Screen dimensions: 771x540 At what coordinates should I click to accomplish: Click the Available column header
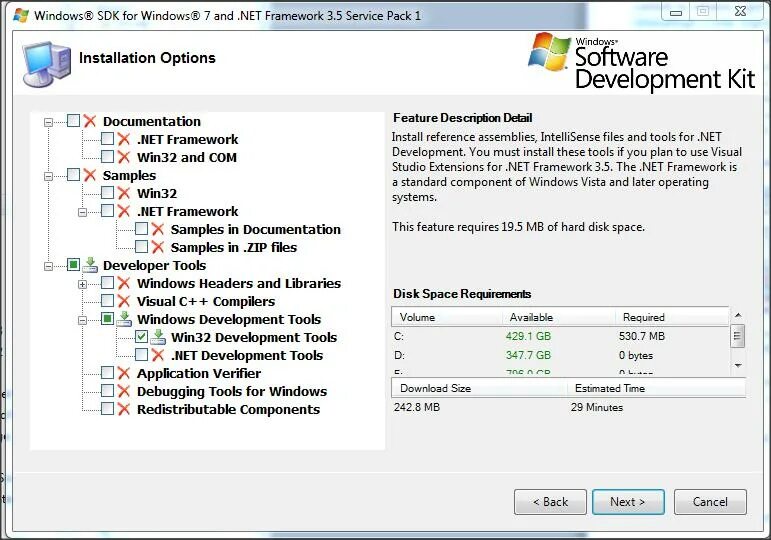click(x=559, y=317)
